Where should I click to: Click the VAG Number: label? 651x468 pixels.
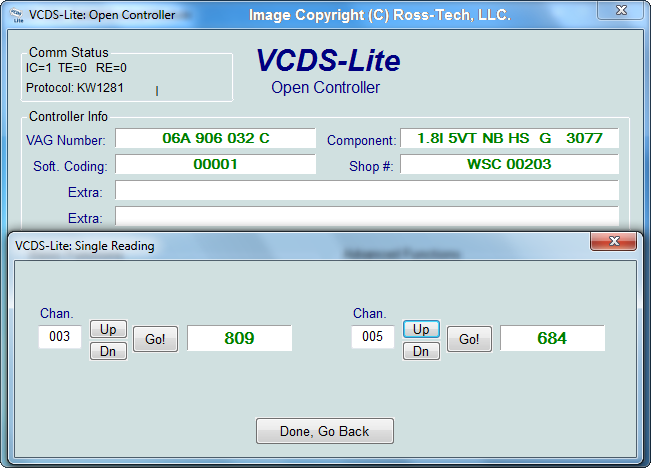(66, 140)
